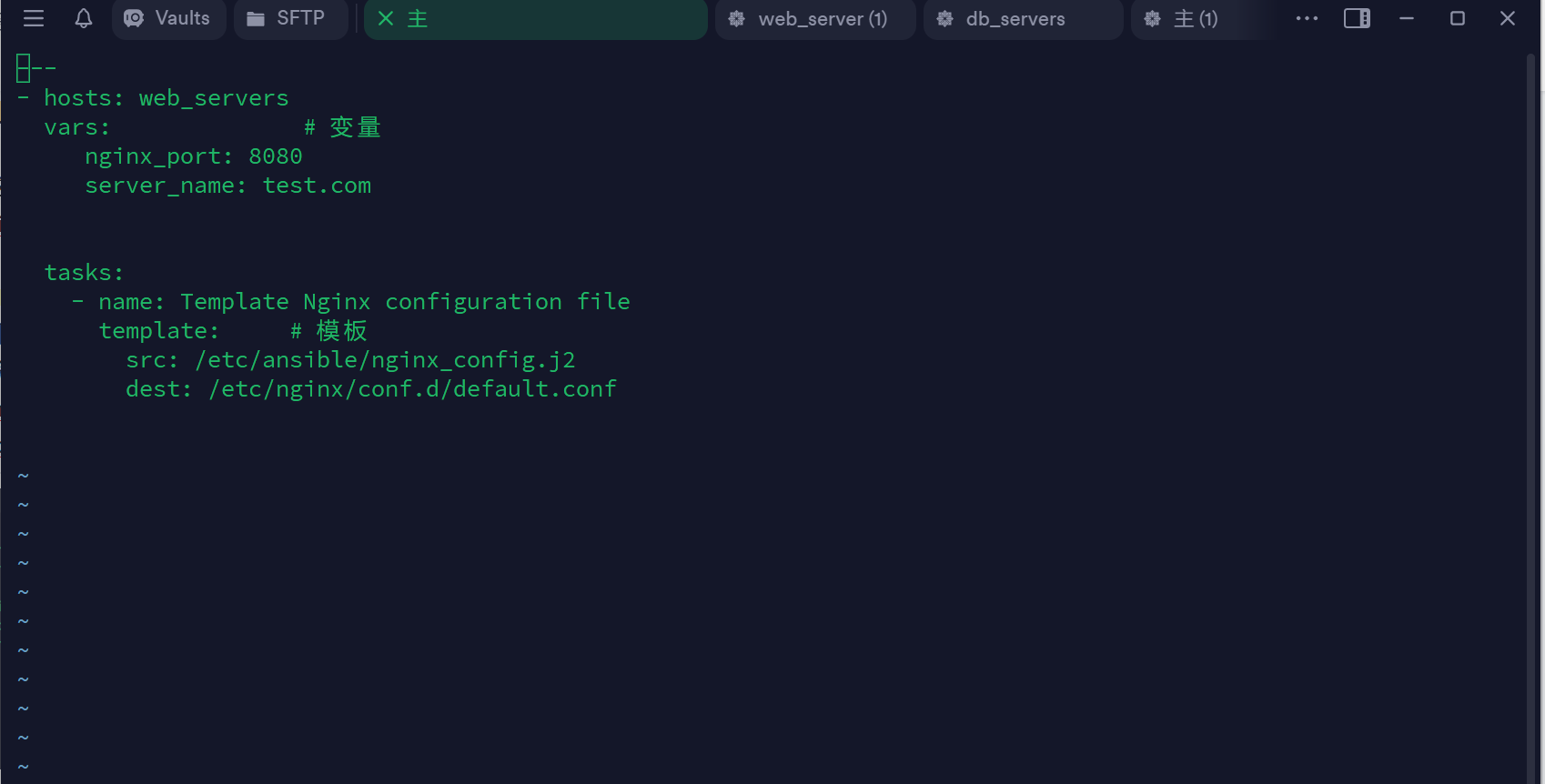Click the src path /etc/ansible/nginx_config.j2
This screenshot has height=784, width=1545.
[385, 360]
